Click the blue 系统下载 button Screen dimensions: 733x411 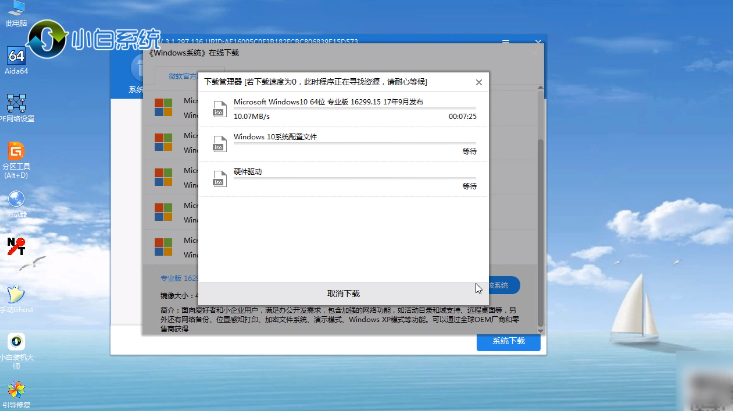[x=509, y=341]
